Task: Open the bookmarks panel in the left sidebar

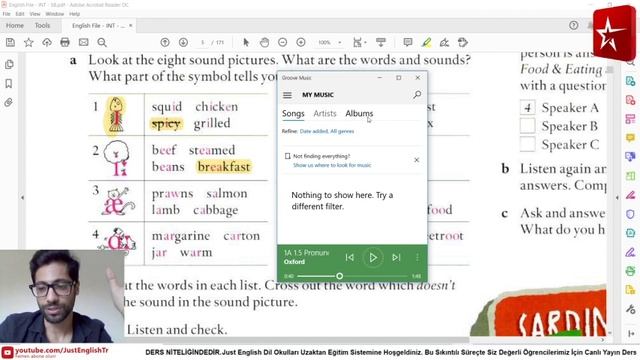Action: pyautogui.click(x=9, y=84)
